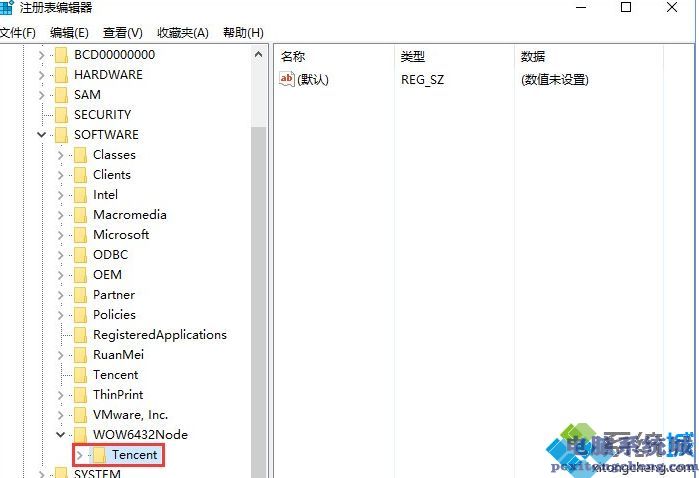
Task: Select the WOW6432Node key label
Action: point(140,435)
